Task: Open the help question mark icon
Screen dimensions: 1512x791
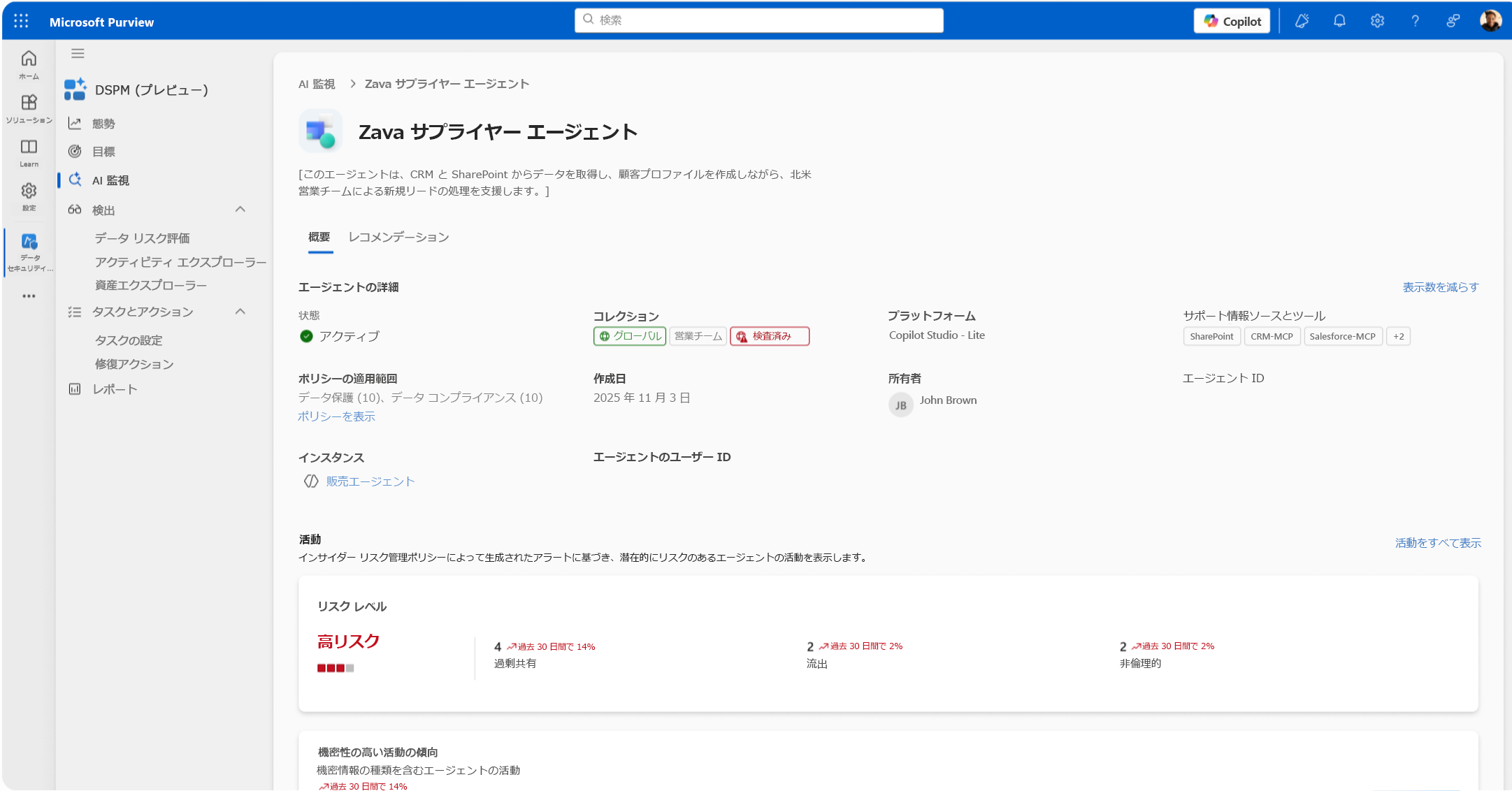Action: point(1415,21)
